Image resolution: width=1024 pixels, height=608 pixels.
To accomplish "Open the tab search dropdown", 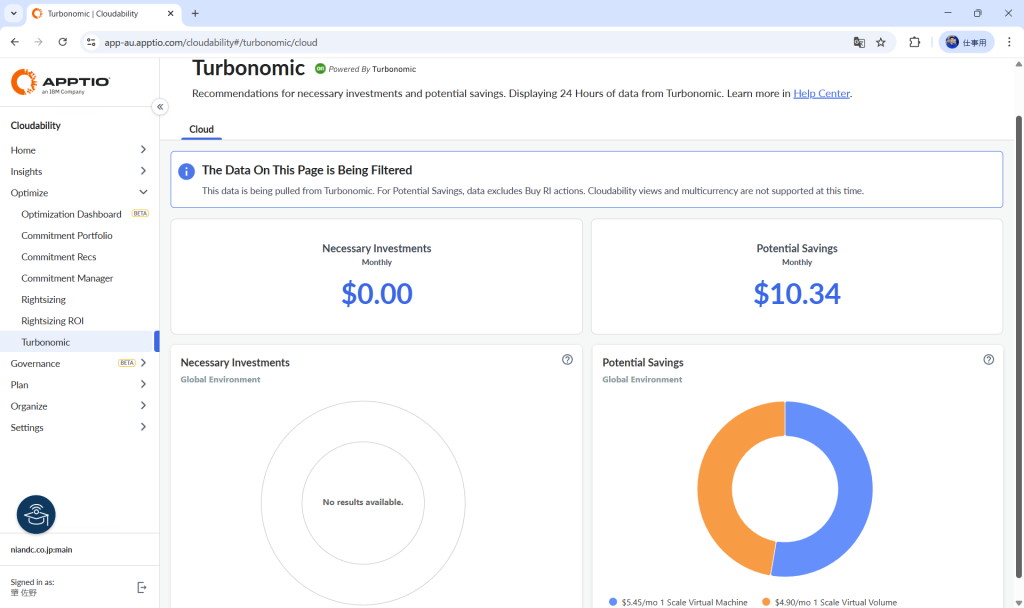I will pyautogui.click(x=13, y=13).
